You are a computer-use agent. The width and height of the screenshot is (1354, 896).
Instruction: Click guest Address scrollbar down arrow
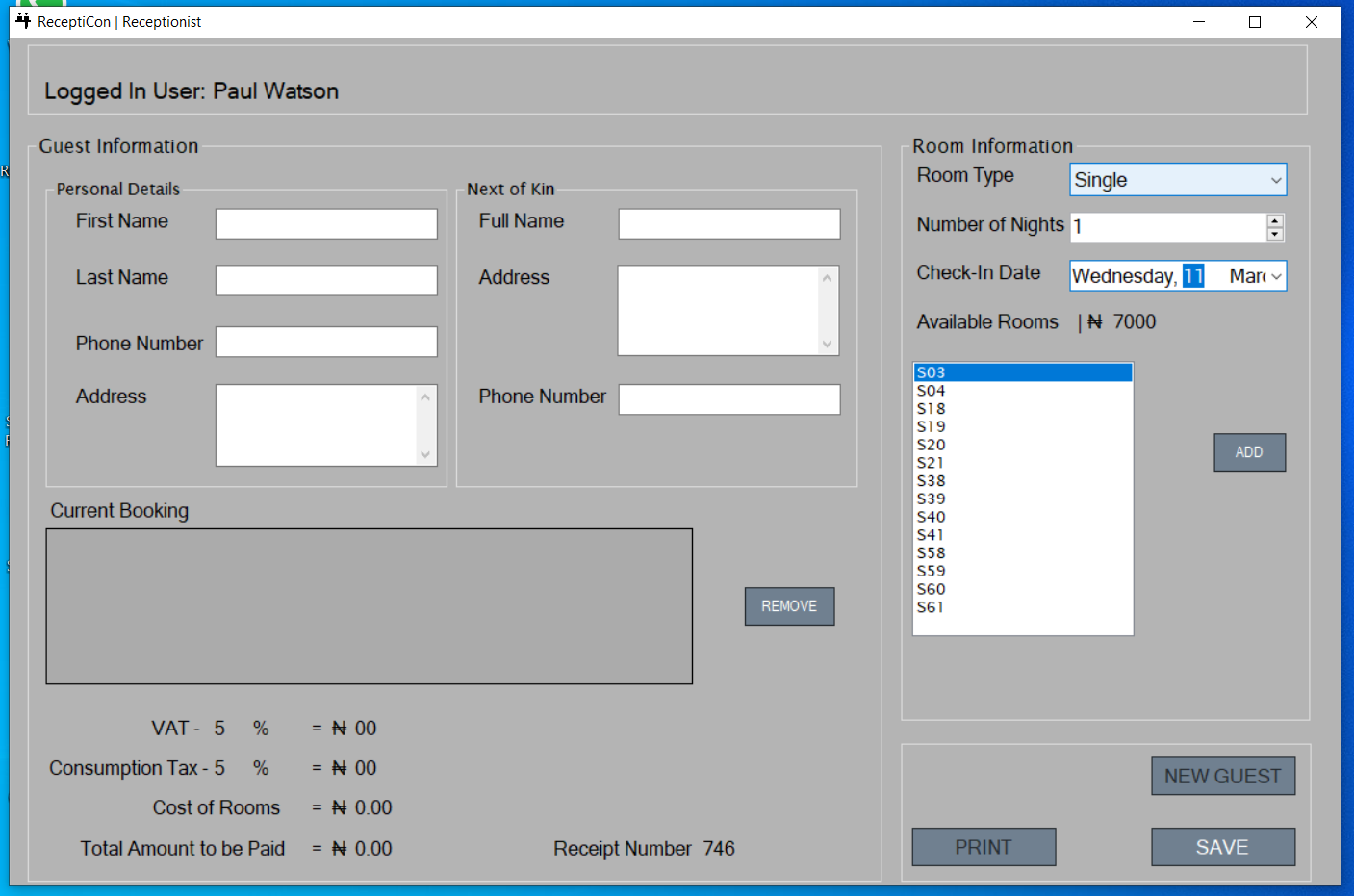pos(425,454)
